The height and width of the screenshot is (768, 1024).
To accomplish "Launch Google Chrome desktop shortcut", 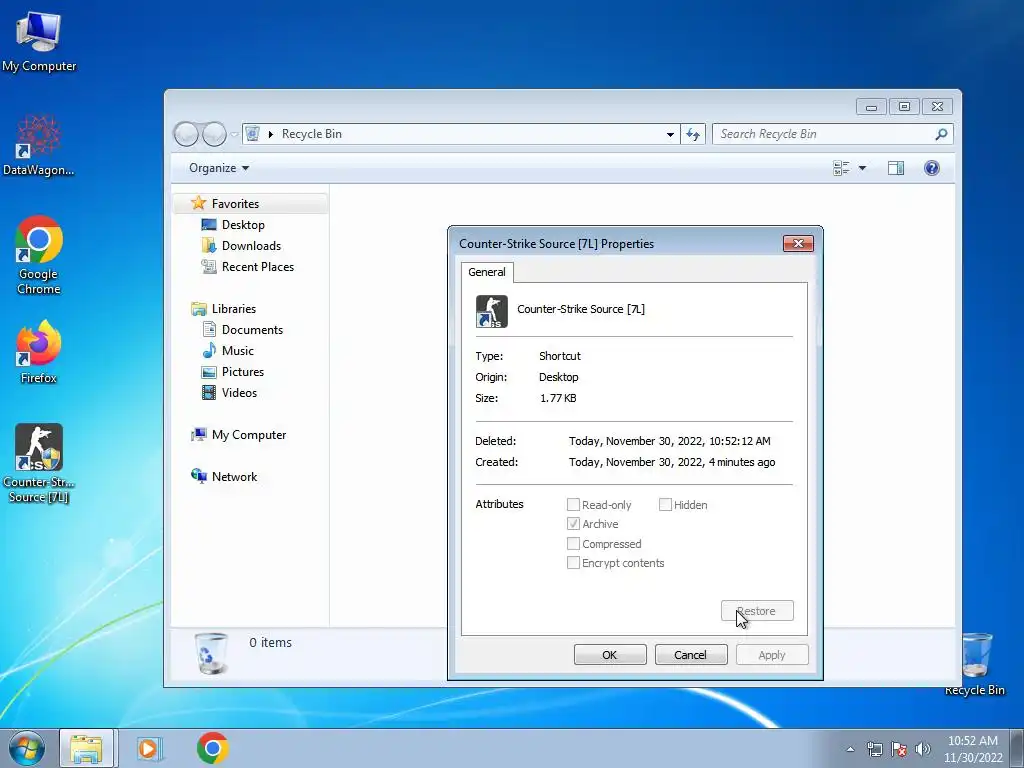I will [39, 255].
